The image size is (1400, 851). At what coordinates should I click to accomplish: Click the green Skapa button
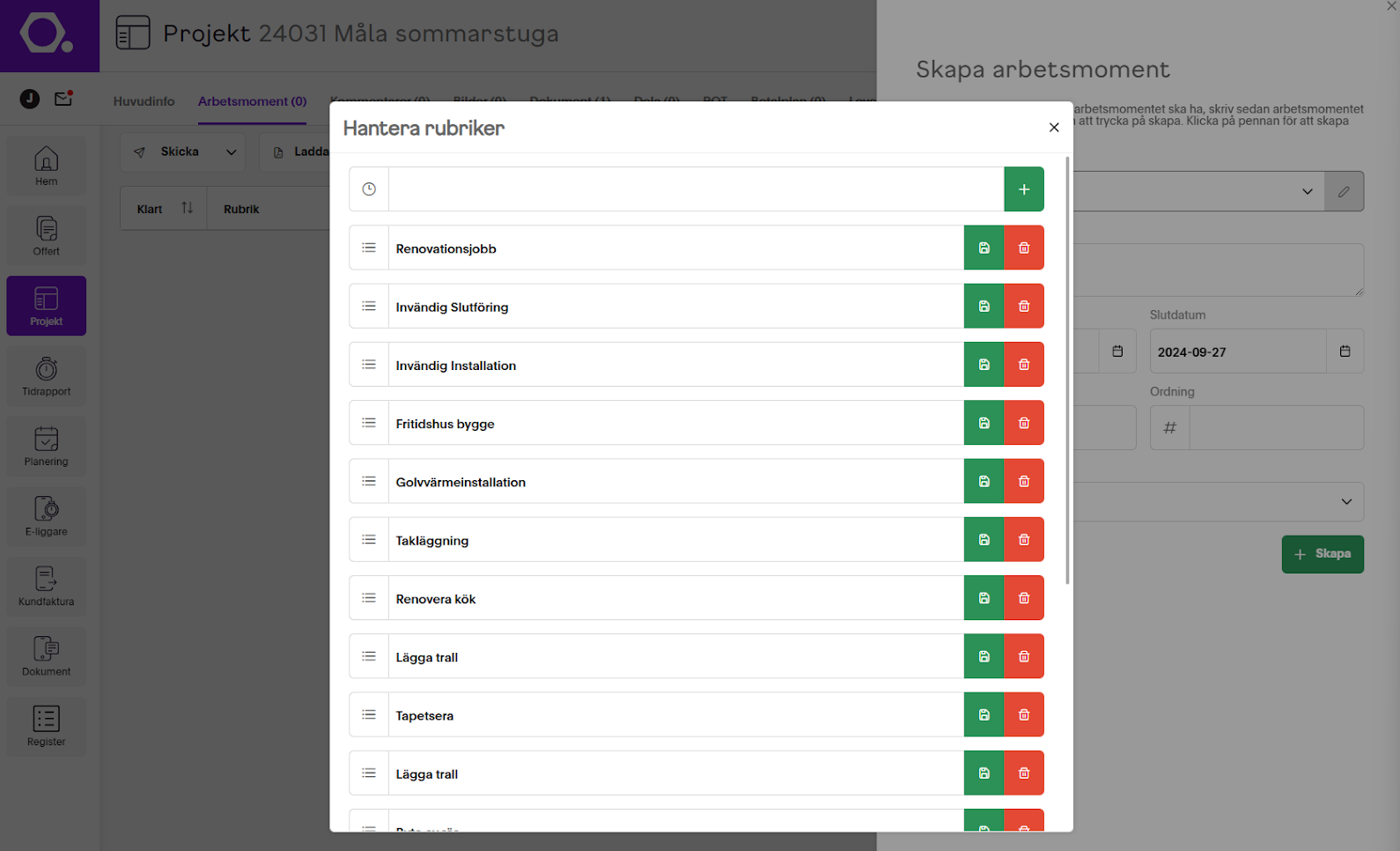[1323, 554]
